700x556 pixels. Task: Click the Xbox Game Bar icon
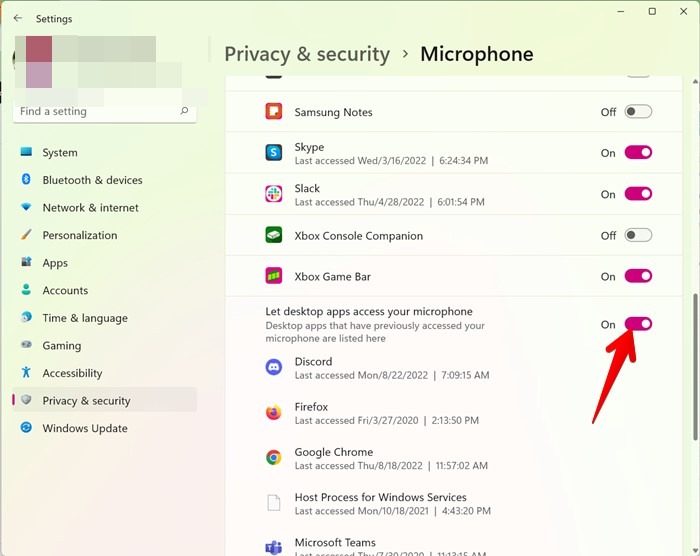(x=273, y=276)
